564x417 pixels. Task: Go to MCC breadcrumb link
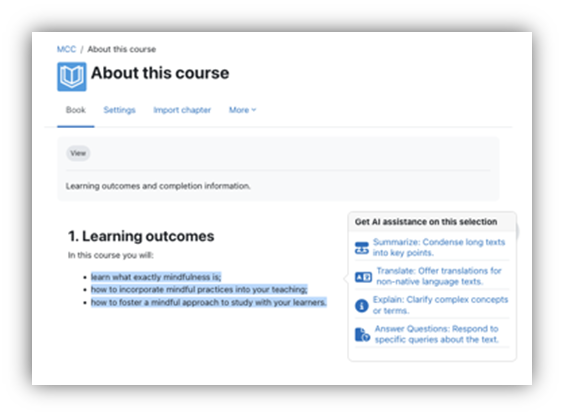[x=67, y=49]
